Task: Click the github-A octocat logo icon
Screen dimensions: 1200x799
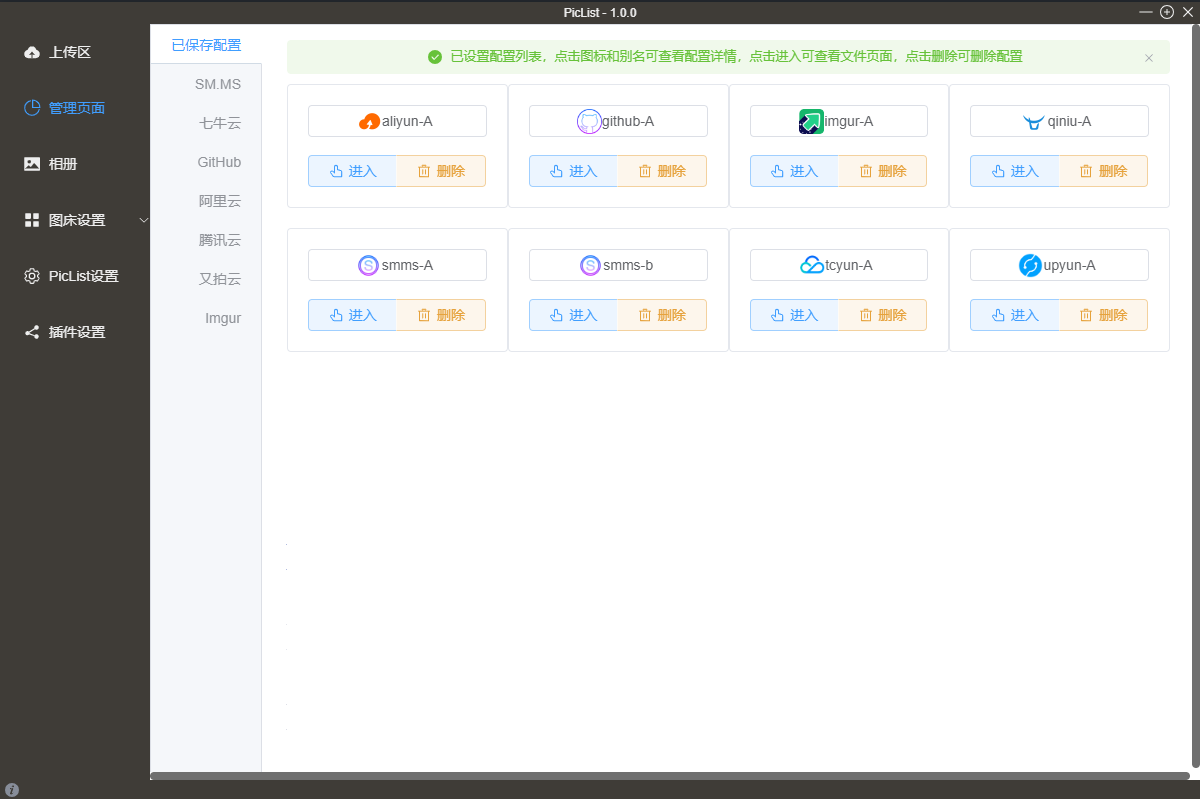Action: [589, 122]
